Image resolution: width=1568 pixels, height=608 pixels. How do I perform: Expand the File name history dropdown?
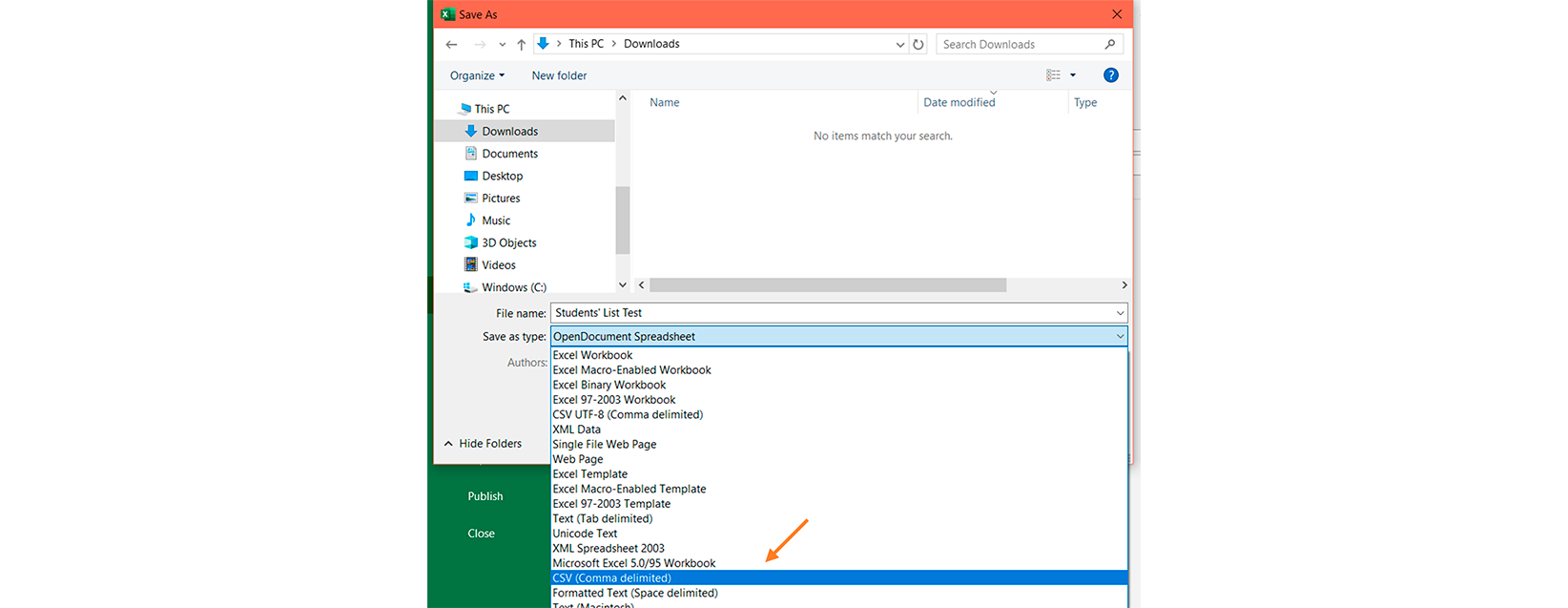pyautogui.click(x=1120, y=313)
